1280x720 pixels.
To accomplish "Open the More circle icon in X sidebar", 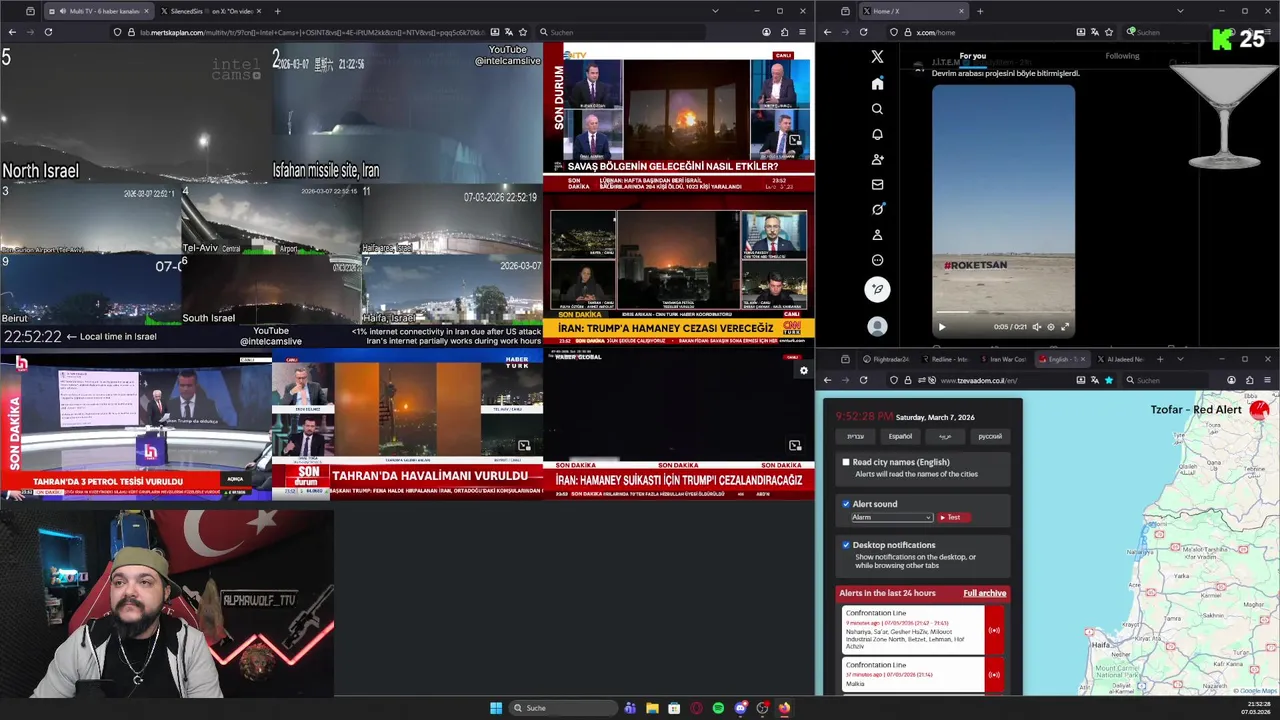I will pyautogui.click(x=877, y=260).
